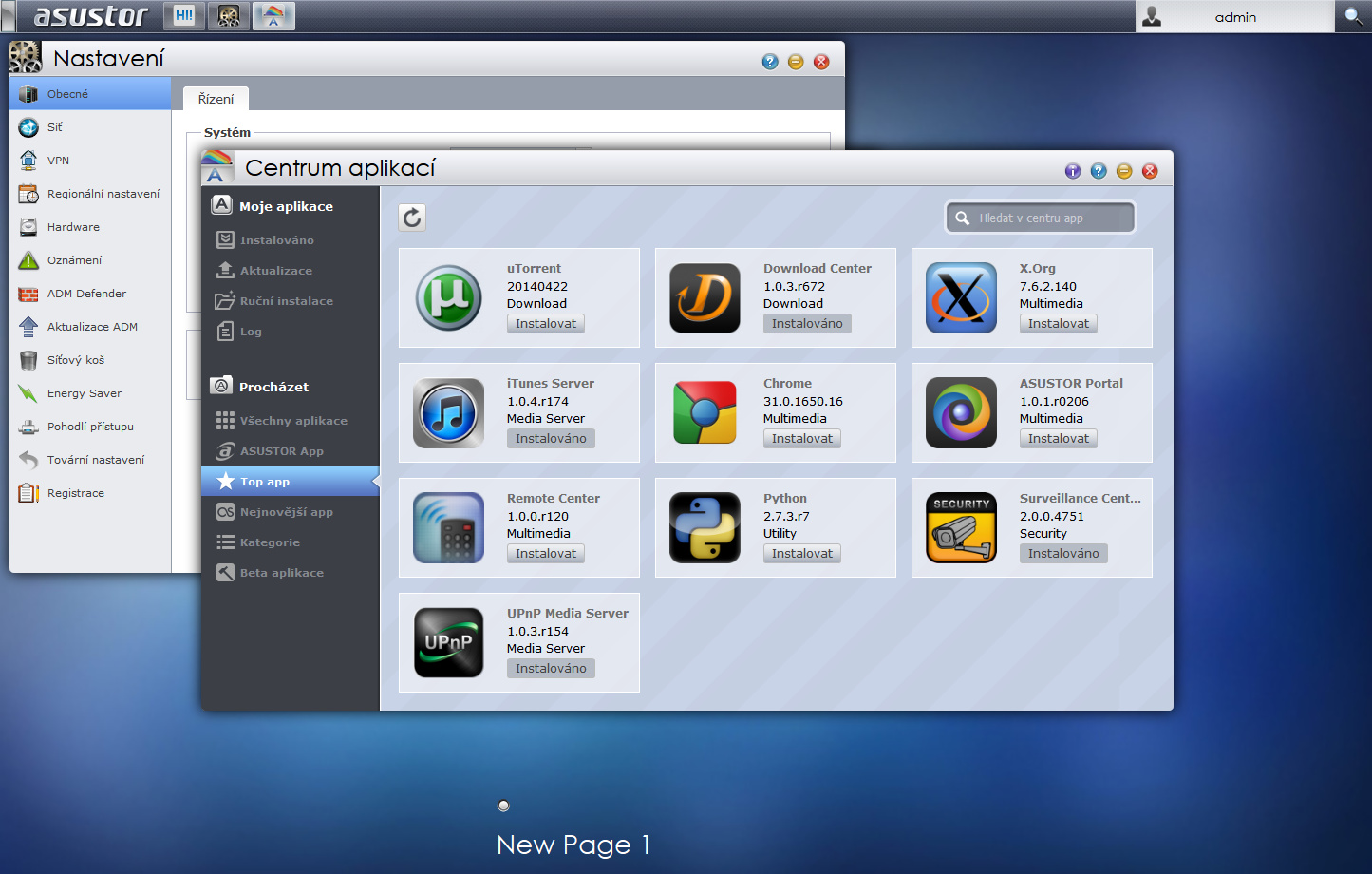Open Aktualizace in App Central sidebar
The image size is (1372, 874).
coord(291,271)
